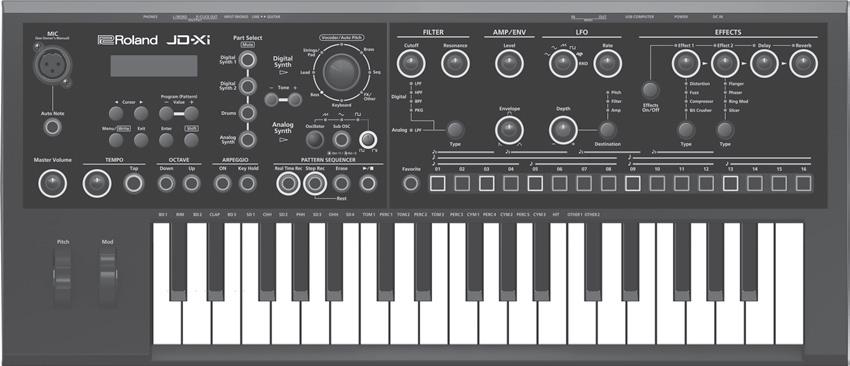Move Cursor left button

click(116, 113)
